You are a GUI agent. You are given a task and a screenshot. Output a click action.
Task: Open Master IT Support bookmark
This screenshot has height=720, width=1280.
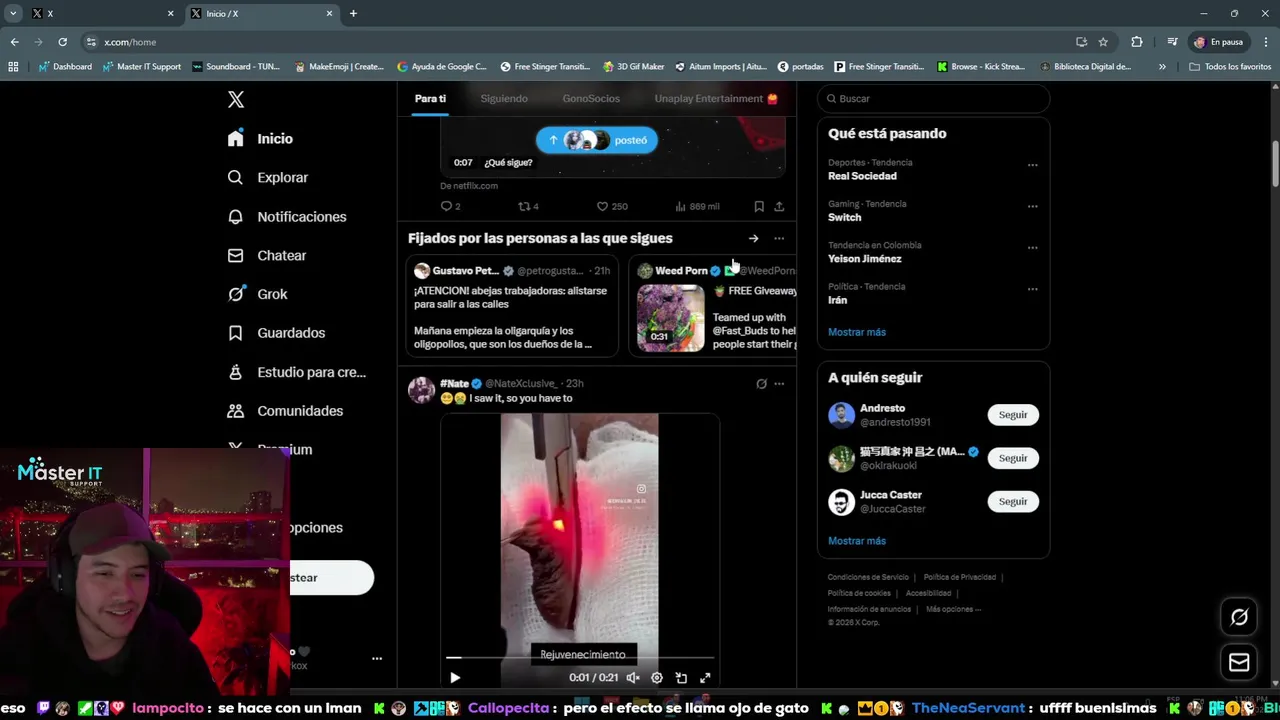point(142,67)
